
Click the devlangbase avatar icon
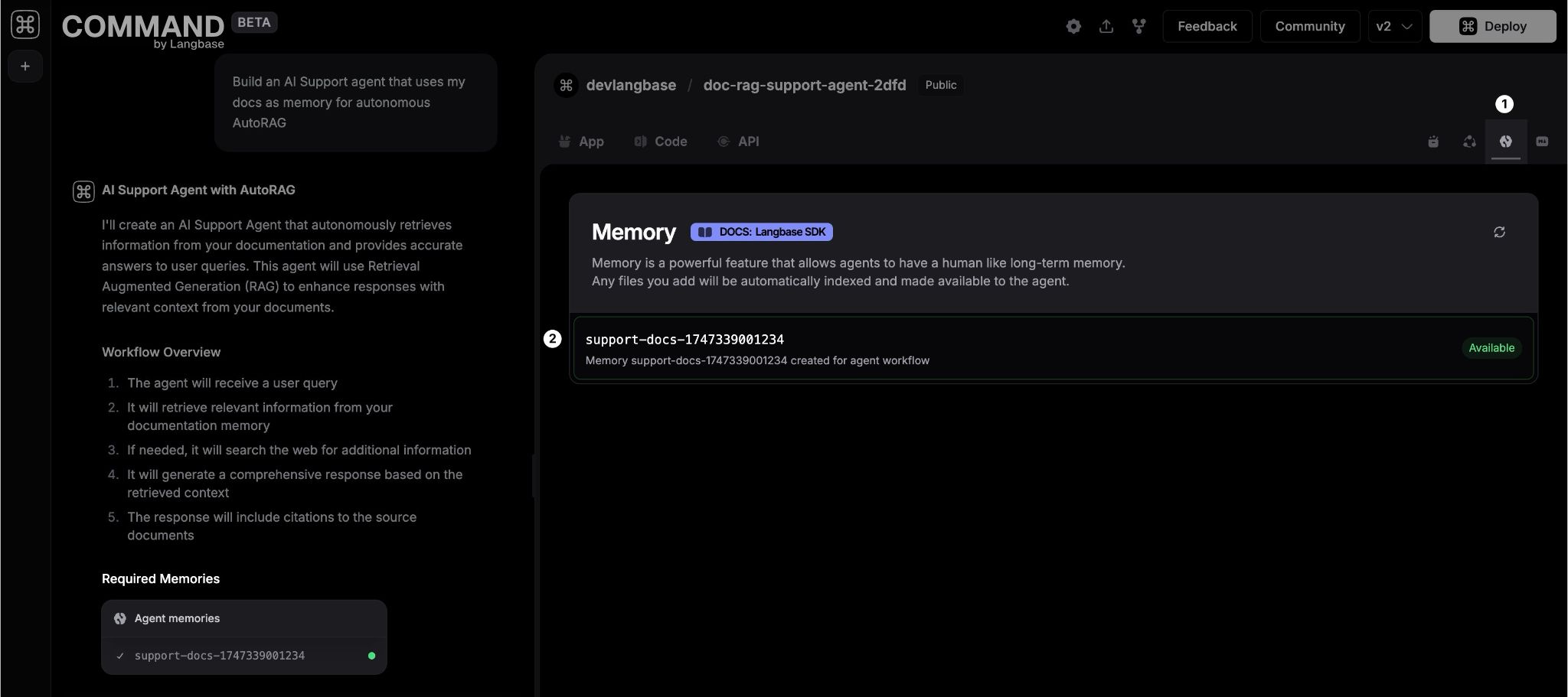coord(566,85)
